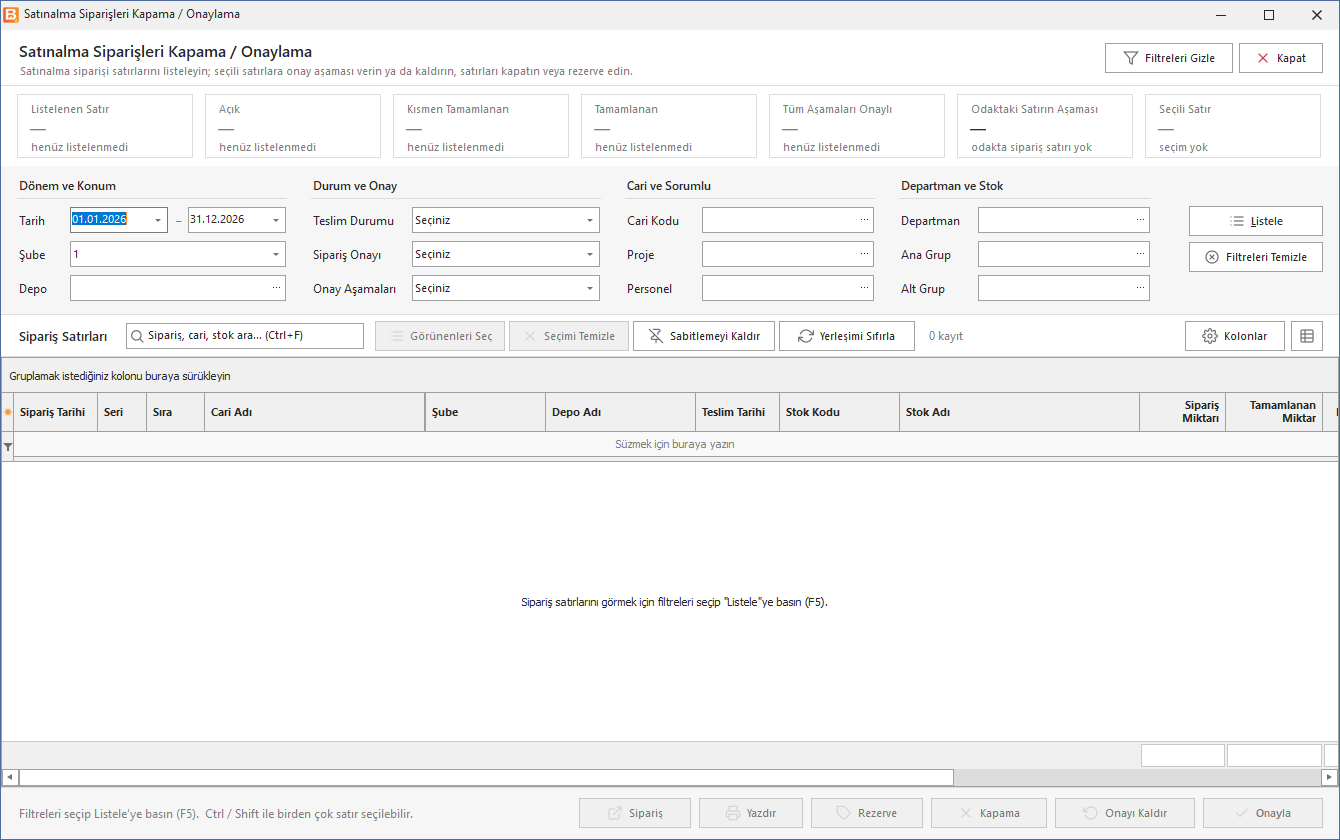Open end date 31.12.2026 dropdown

pyautogui.click(x=276, y=220)
